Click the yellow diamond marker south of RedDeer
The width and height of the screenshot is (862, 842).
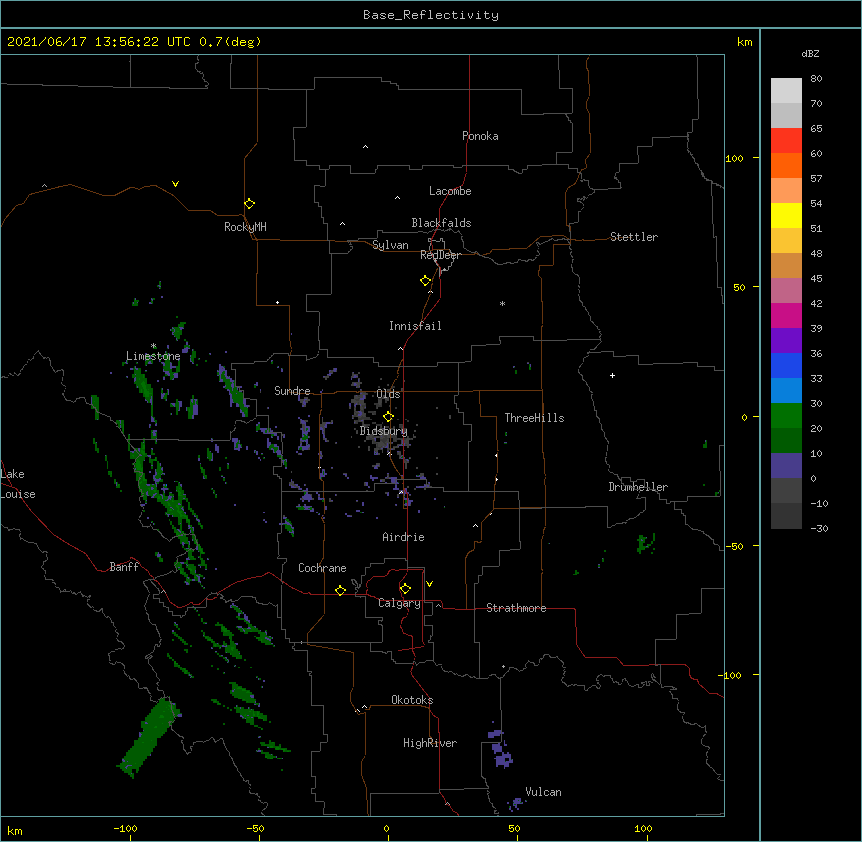tap(425, 281)
